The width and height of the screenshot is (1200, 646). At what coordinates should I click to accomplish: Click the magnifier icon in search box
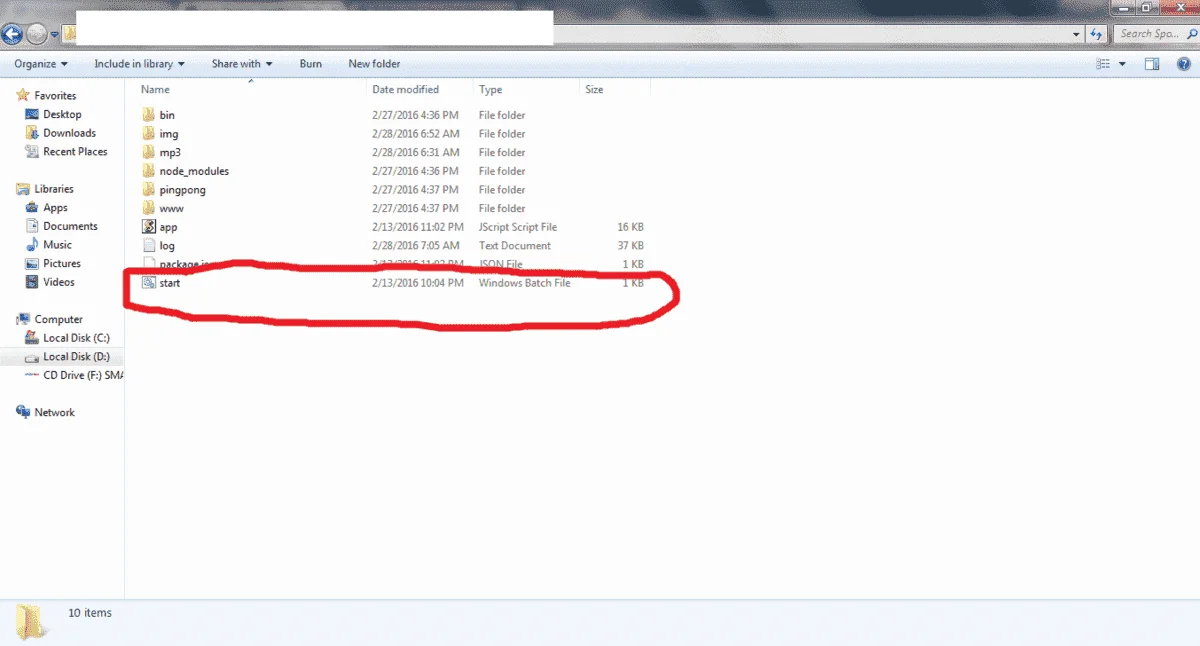click(x=1193, y=34)
